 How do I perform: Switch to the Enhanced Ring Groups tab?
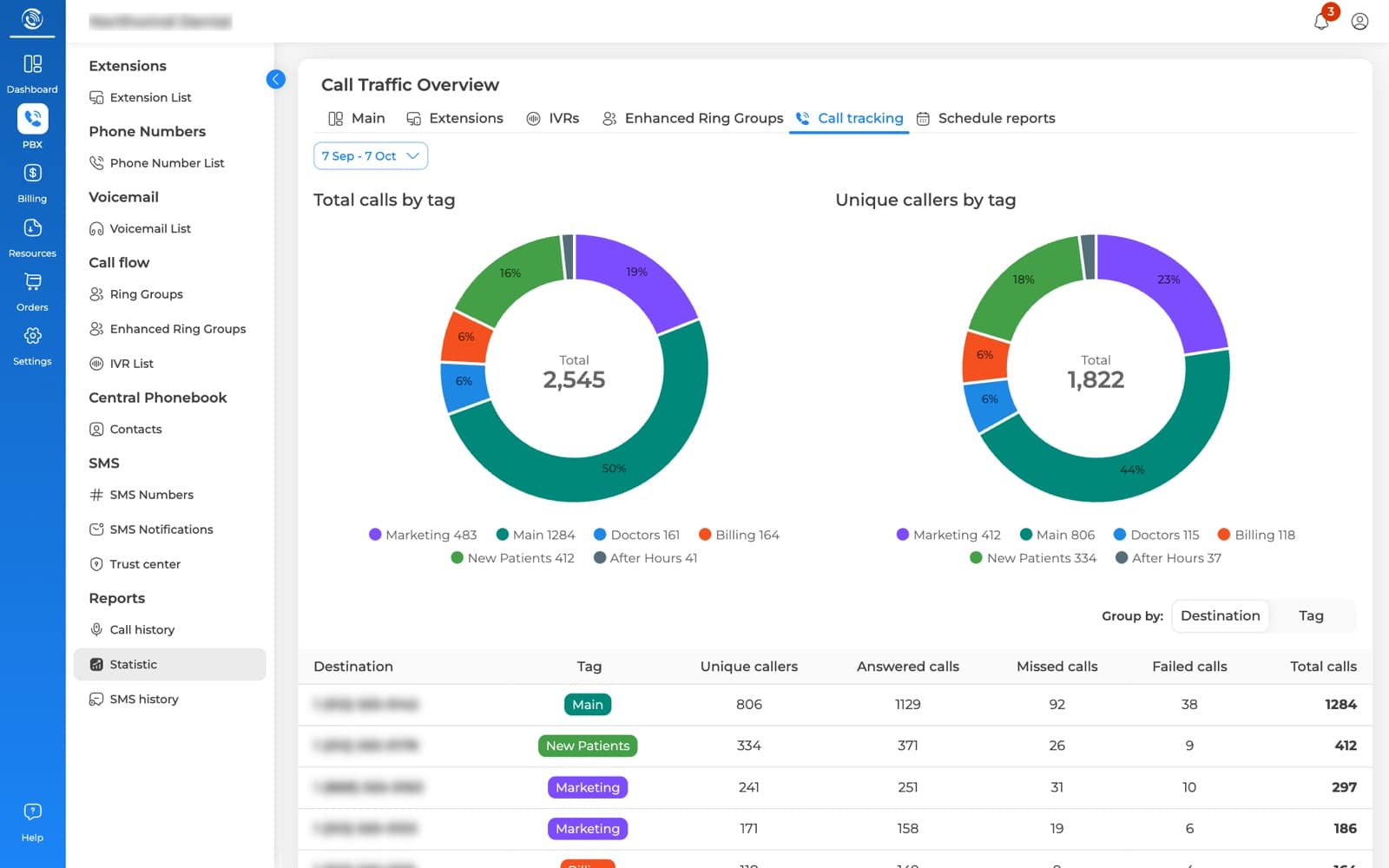pos(693,118)
